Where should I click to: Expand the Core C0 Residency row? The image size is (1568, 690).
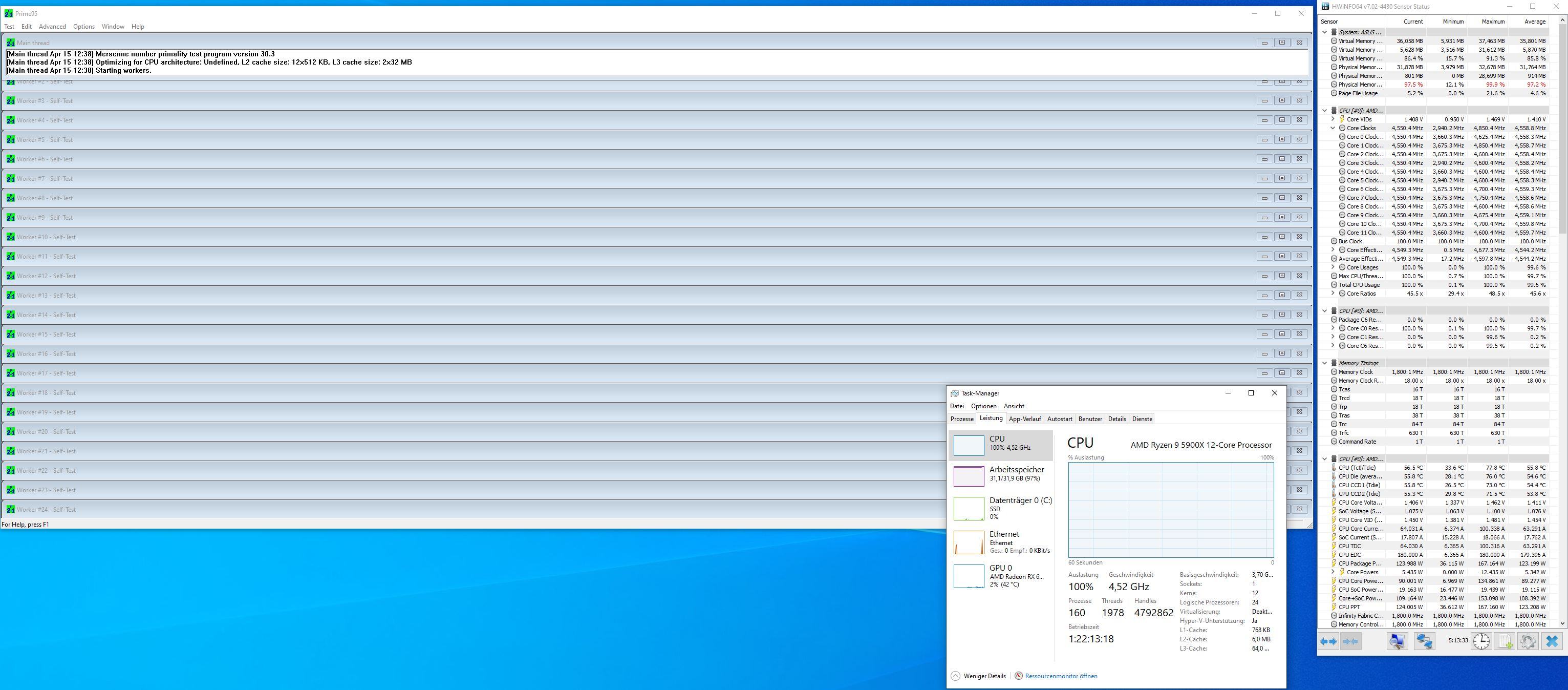click(x=1333, y=328)
